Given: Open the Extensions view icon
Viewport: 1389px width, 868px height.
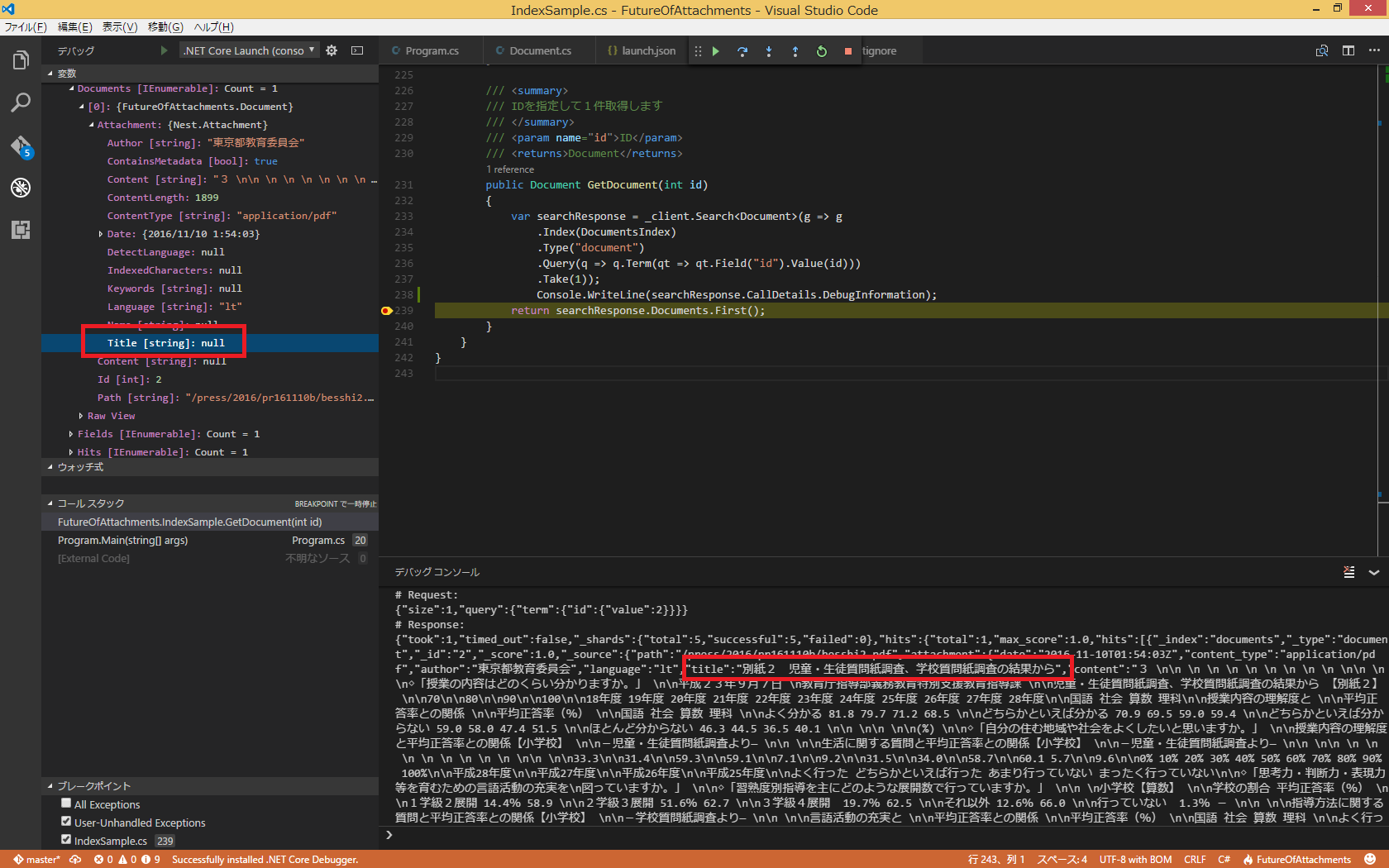Looking at the screenshot, I should click(21, 230).
